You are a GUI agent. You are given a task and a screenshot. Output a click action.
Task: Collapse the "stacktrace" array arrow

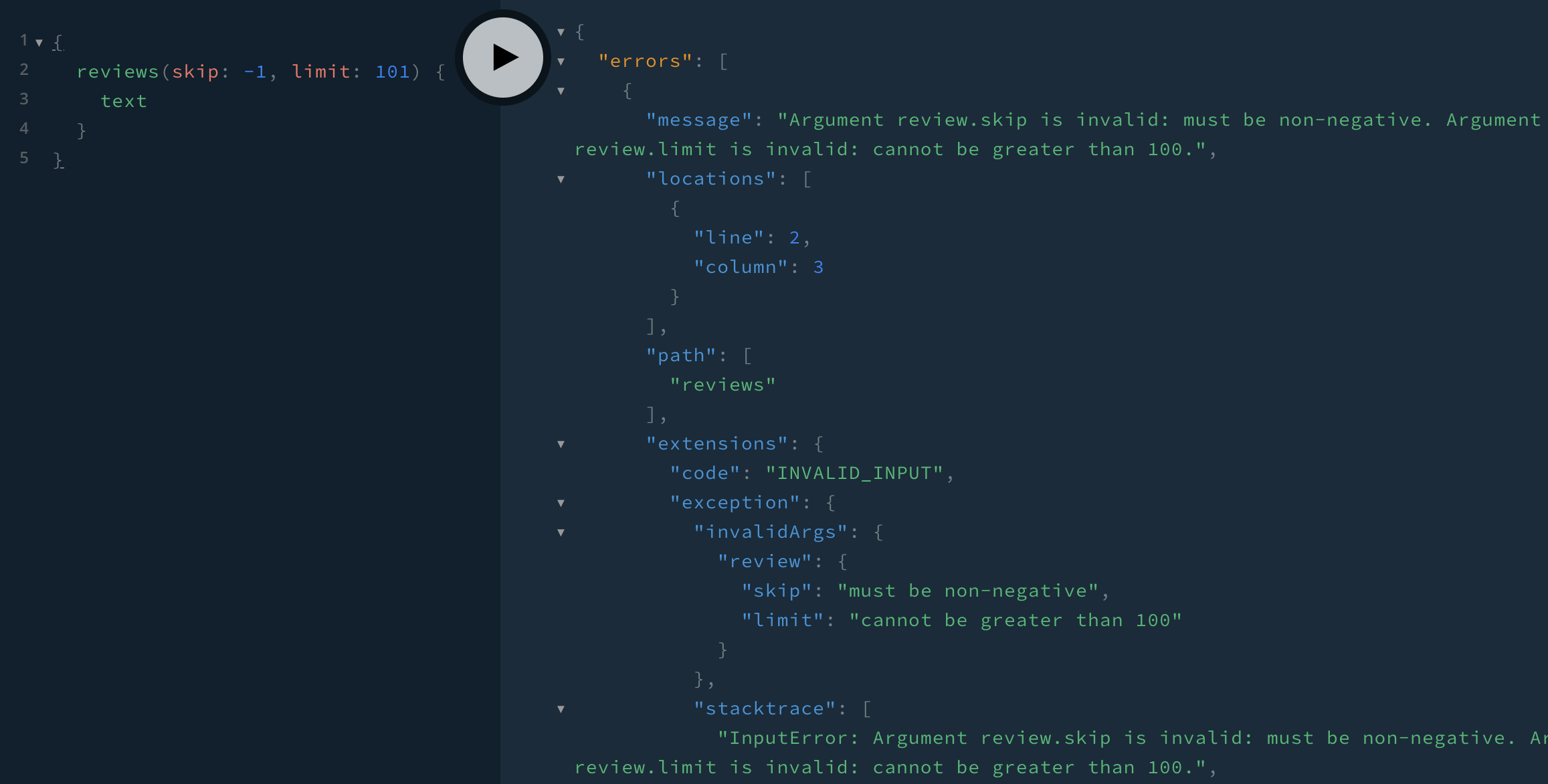[561, 709]
